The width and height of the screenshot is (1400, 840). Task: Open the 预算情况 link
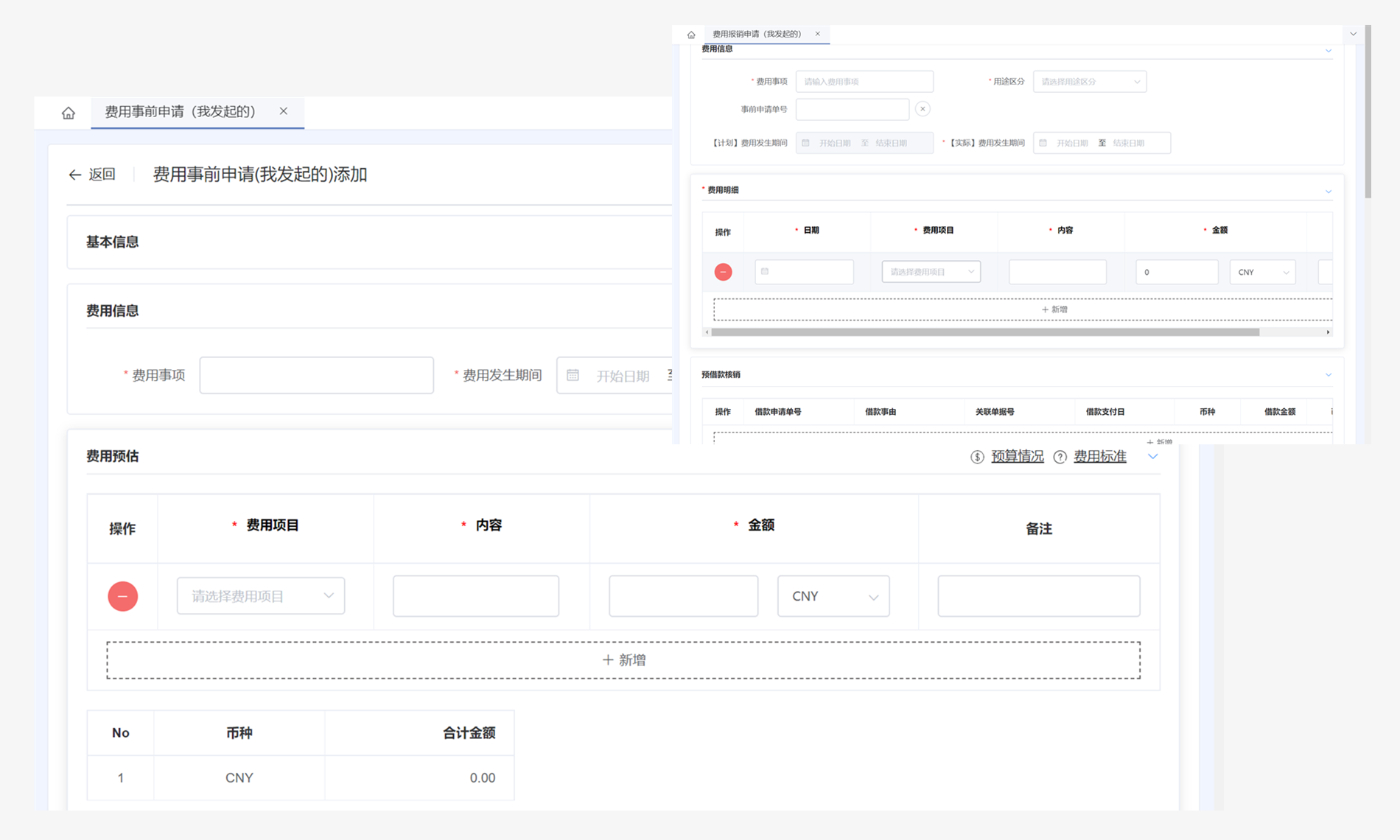(x=1017, y=457)
